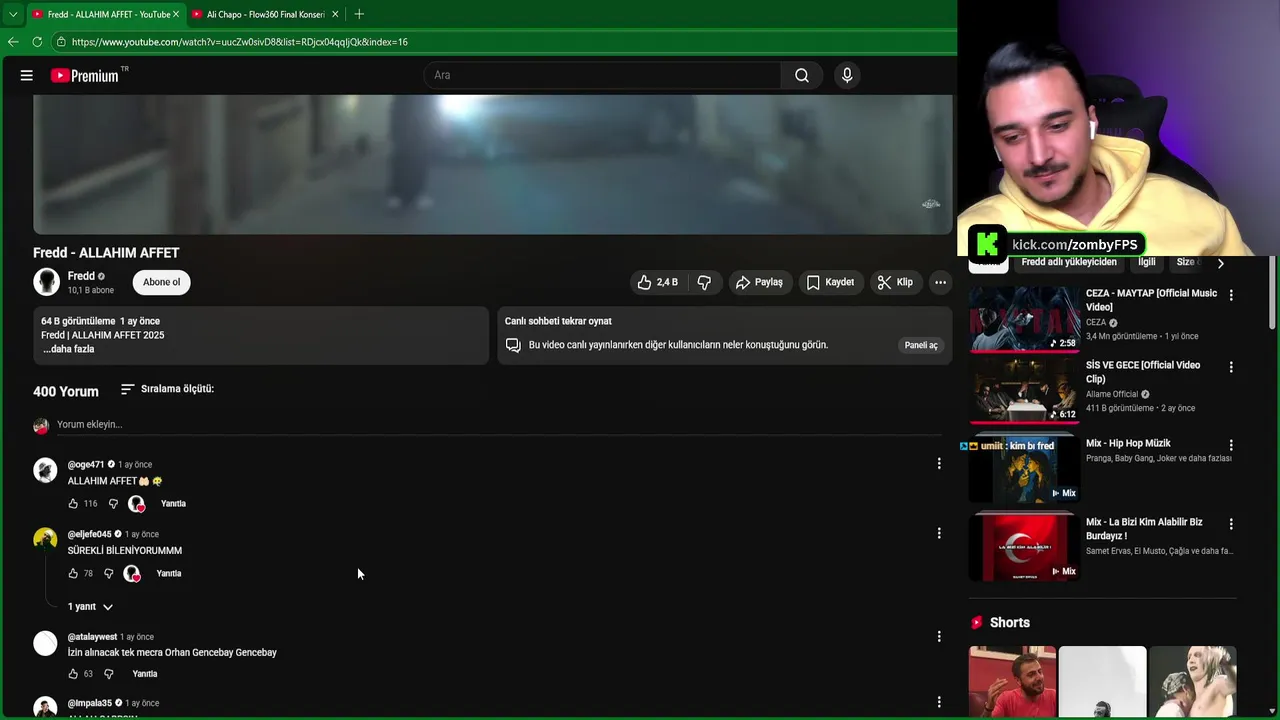Click the Kaydet save button

(830, 282)
